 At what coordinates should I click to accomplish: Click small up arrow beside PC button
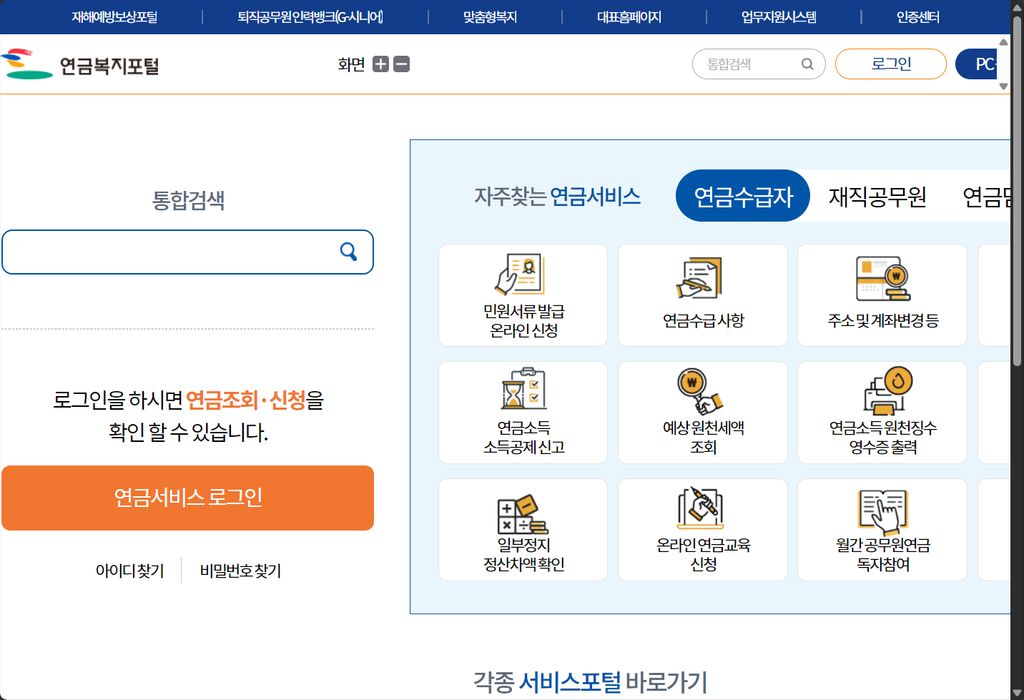1004,42
